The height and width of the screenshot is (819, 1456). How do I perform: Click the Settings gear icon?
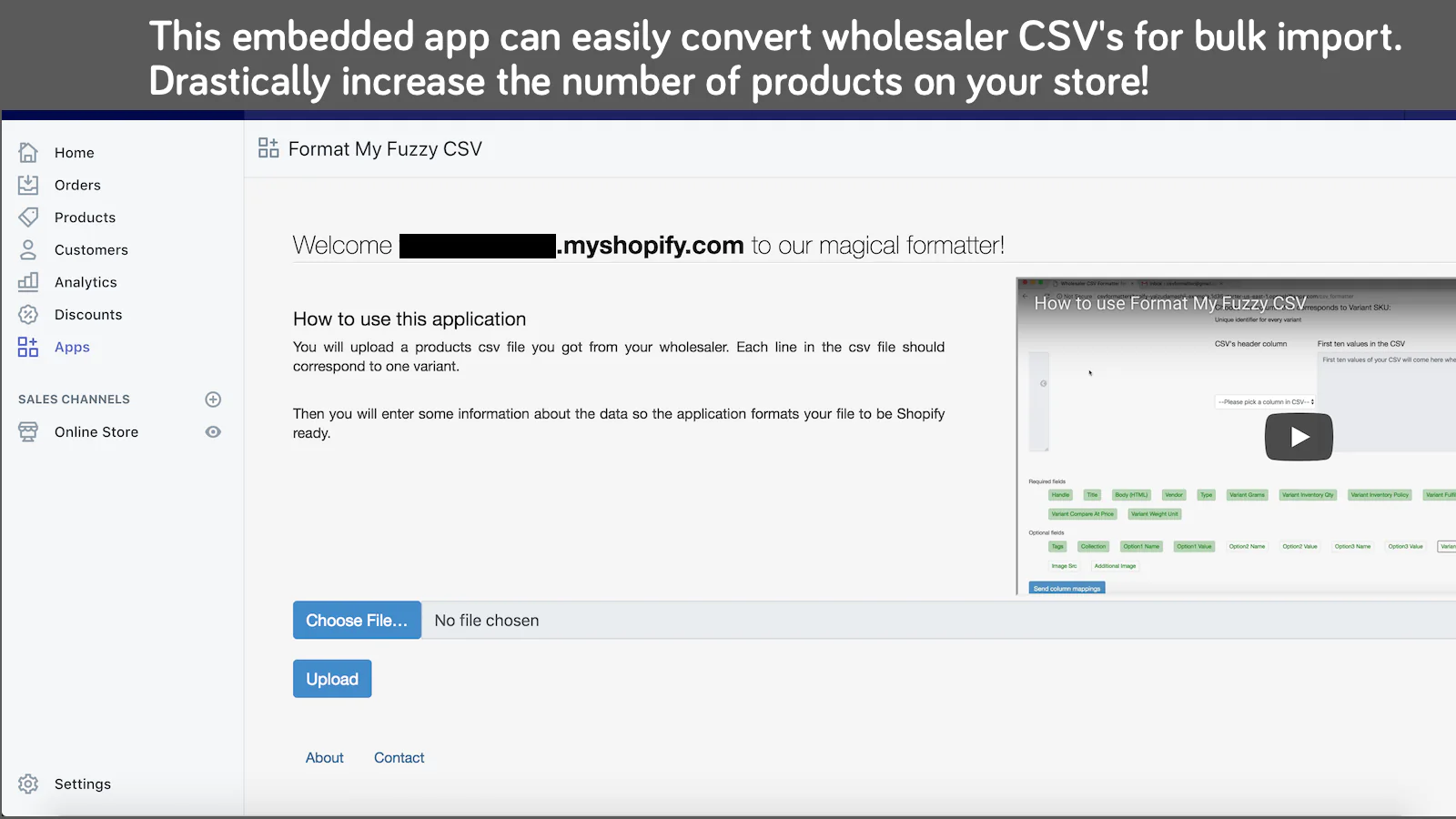(x=28, y=784)
